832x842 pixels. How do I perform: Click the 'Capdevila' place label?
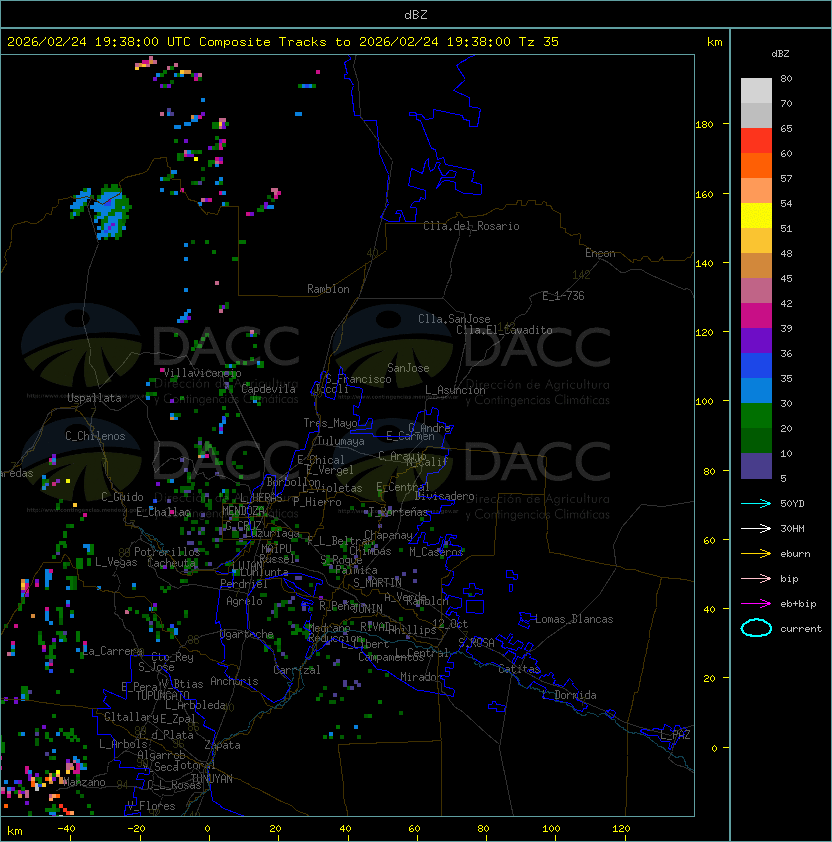click(x=268, y=389)
